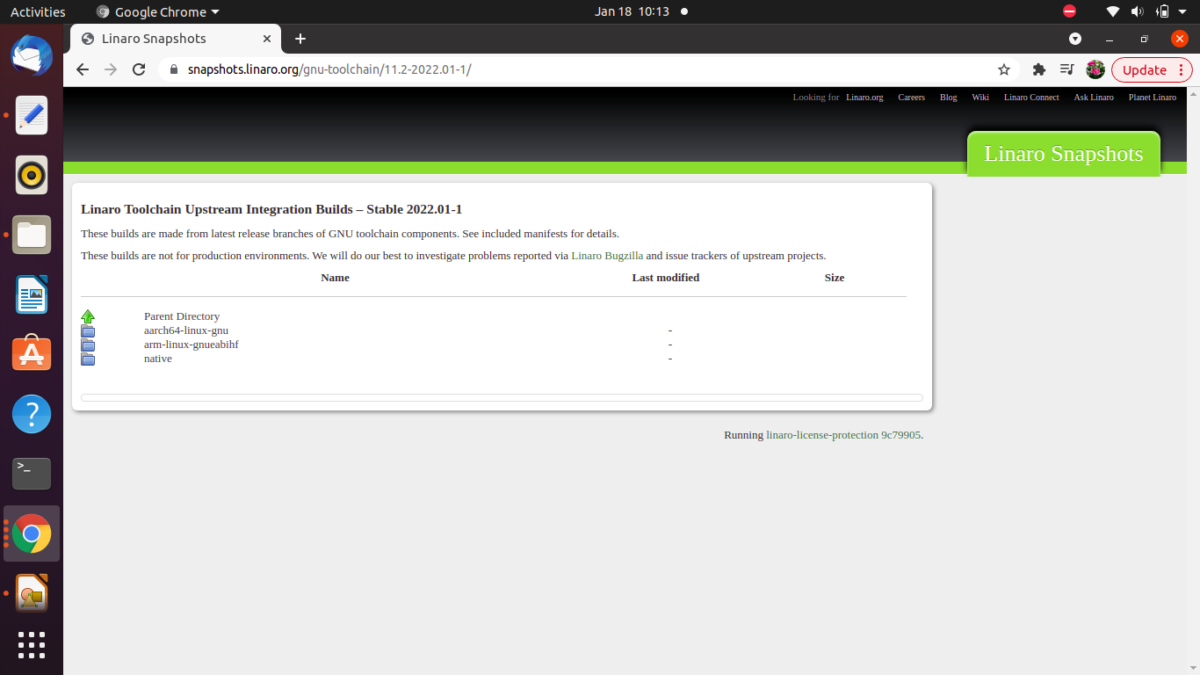This screenshot has height=675, width=1200.
Task: Go to the Parent Directory
Action: tap(182, 317)
